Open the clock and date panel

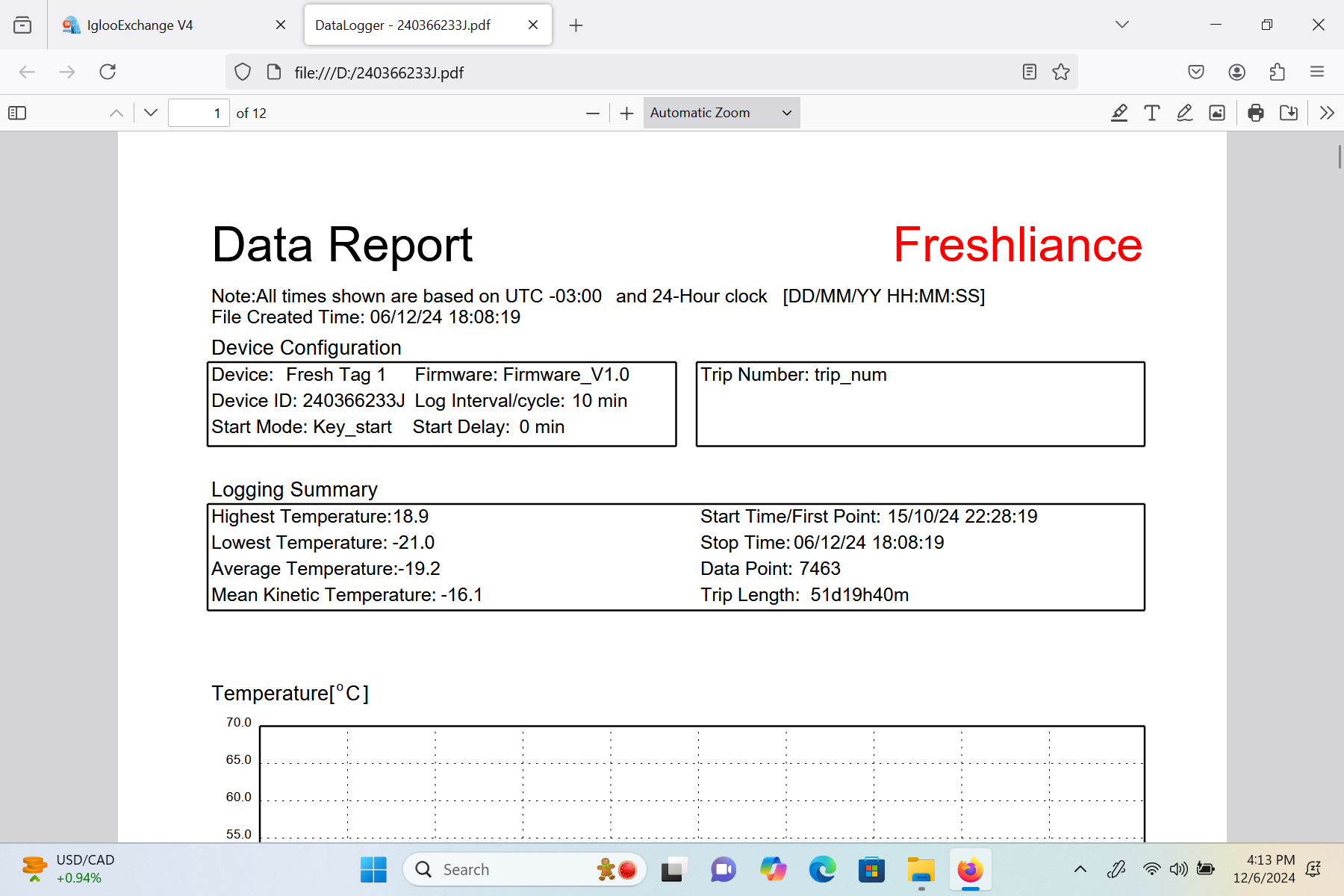[1263, 869]
